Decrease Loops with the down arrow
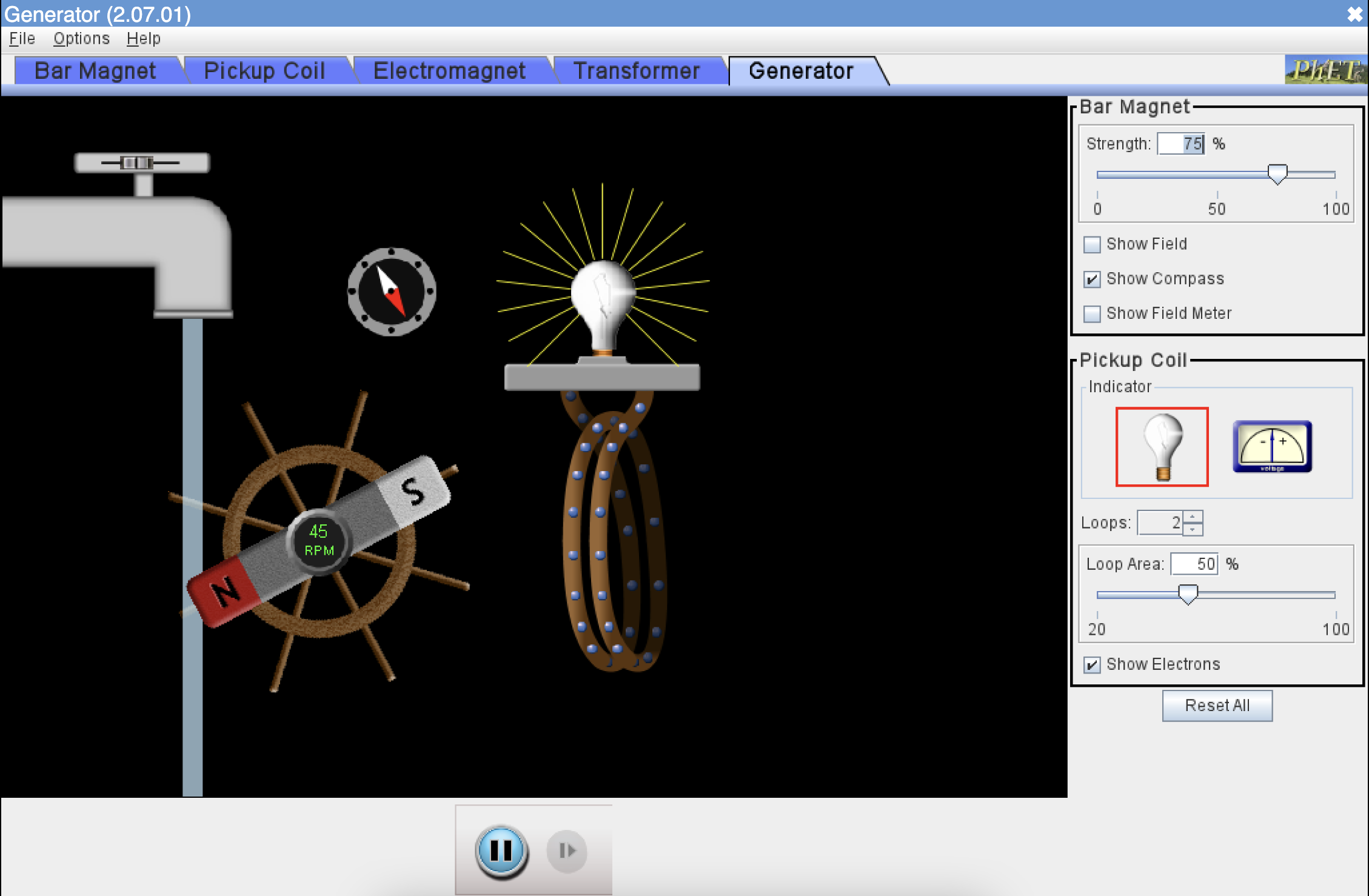Screen dimensions: 1369x896 (x=1193, y=529)
